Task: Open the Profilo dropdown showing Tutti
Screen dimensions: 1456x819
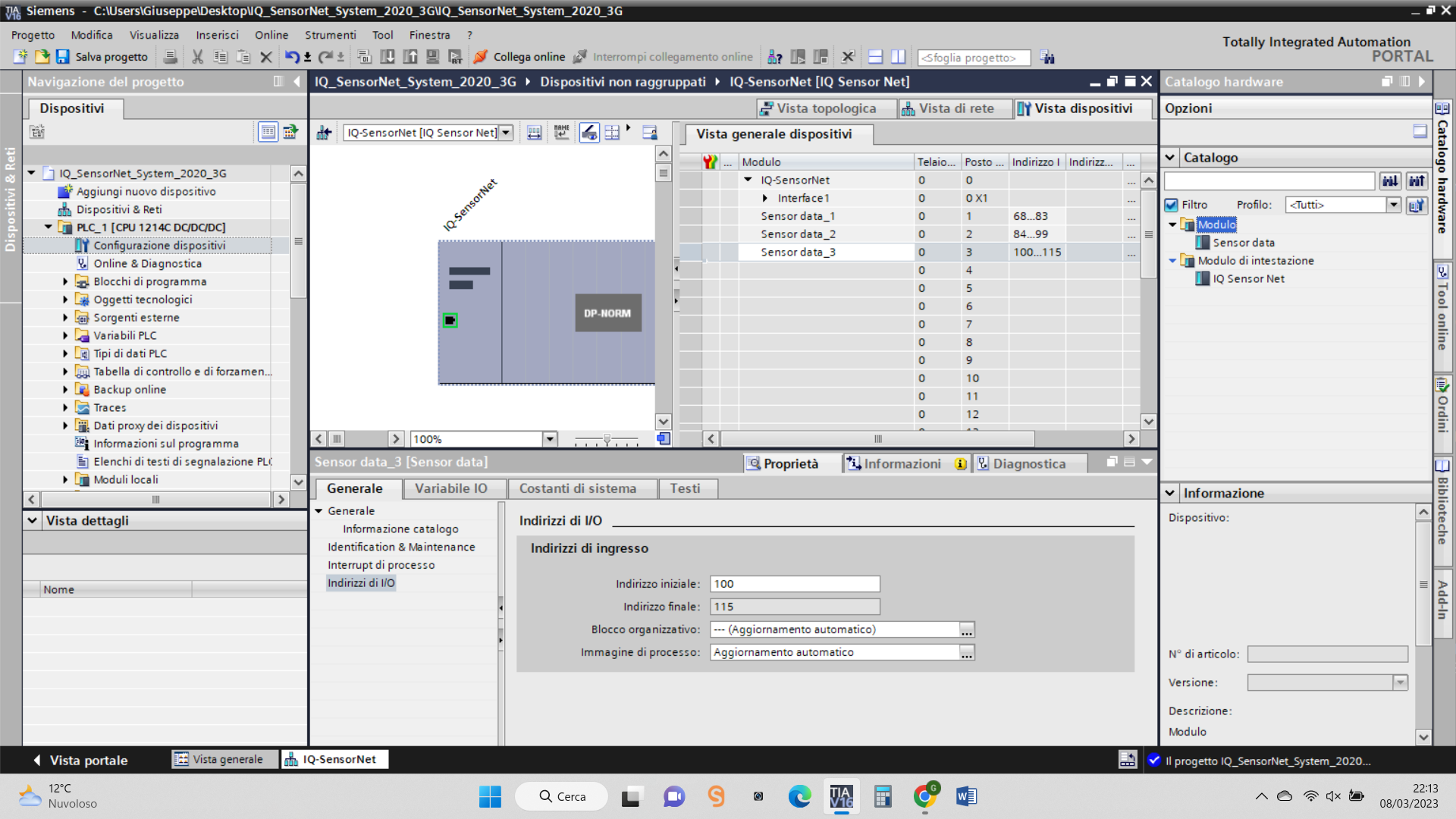Action: point(1393,205)
